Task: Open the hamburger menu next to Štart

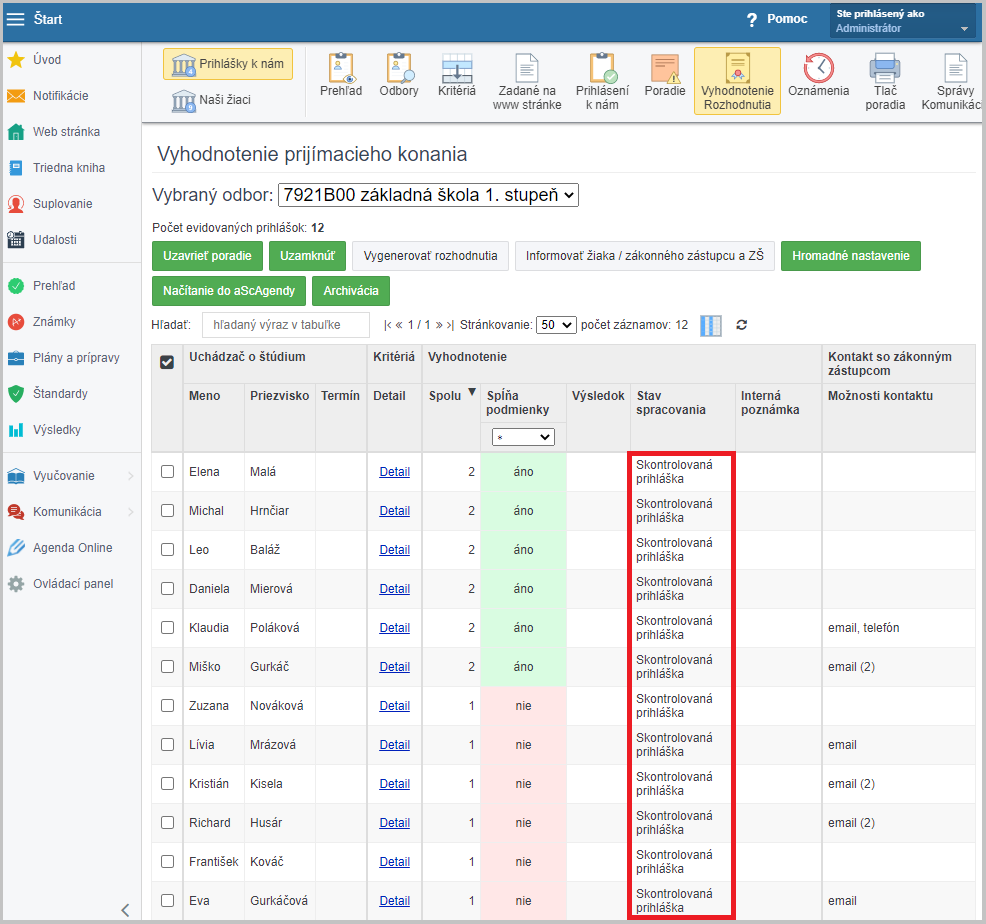Action: [15, 19]
